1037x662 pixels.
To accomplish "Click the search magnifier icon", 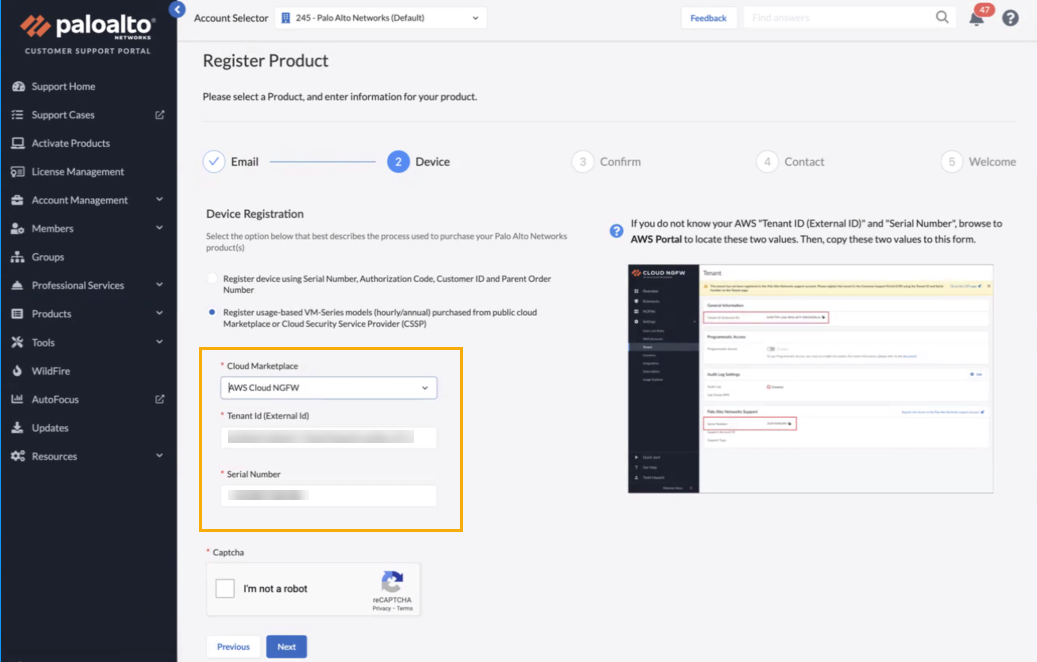I will click(942, 17).
